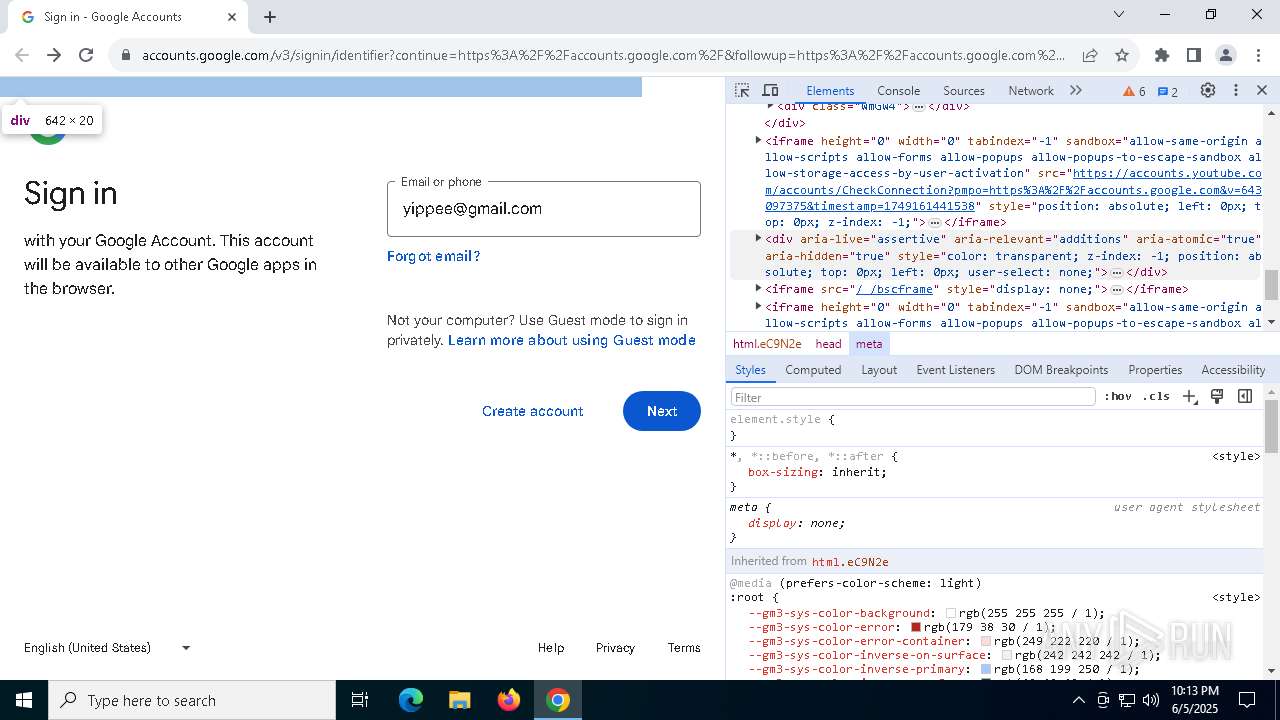
Task: Open the Layout tab
Action: 879,370
